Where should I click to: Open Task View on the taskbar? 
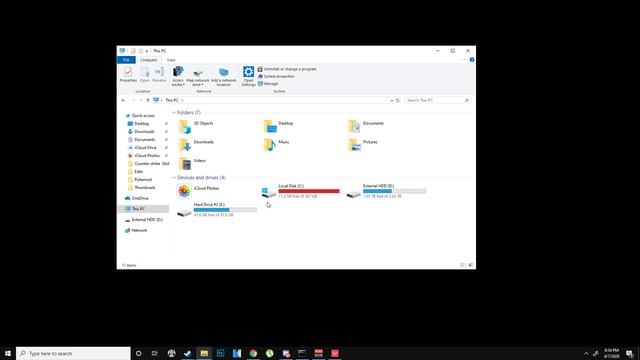pos(155,353)
